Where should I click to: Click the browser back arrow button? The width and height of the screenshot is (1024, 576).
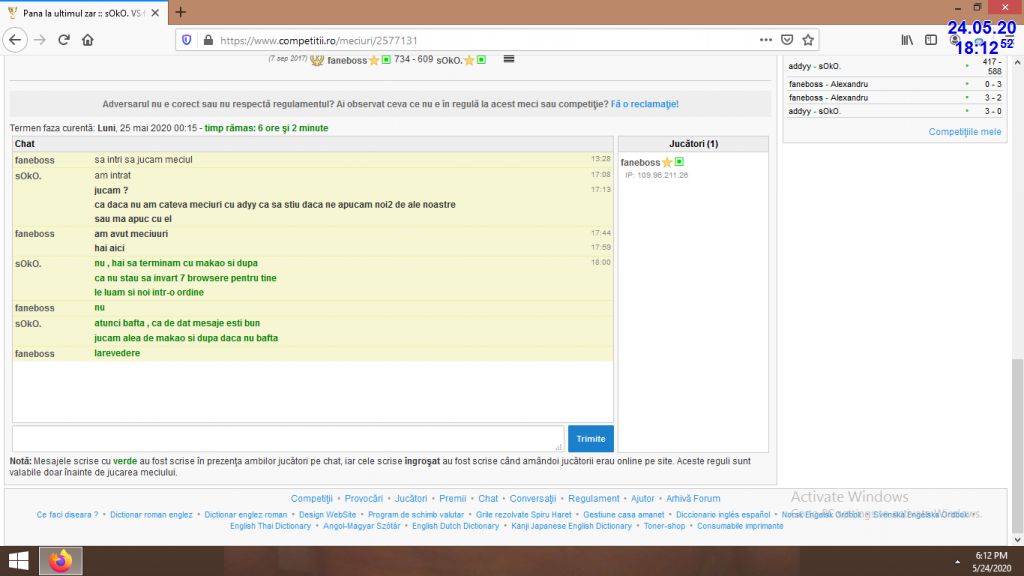coord(15,40)
